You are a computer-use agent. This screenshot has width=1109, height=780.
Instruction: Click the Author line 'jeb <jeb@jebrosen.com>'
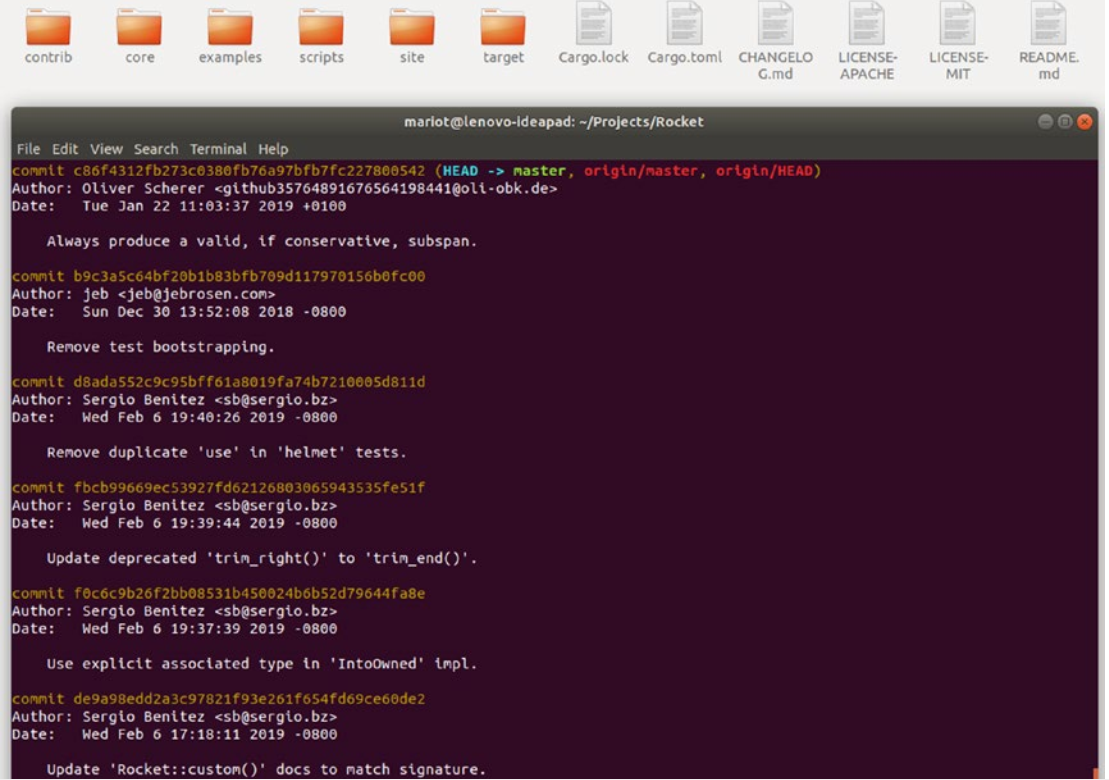(144, 294)
